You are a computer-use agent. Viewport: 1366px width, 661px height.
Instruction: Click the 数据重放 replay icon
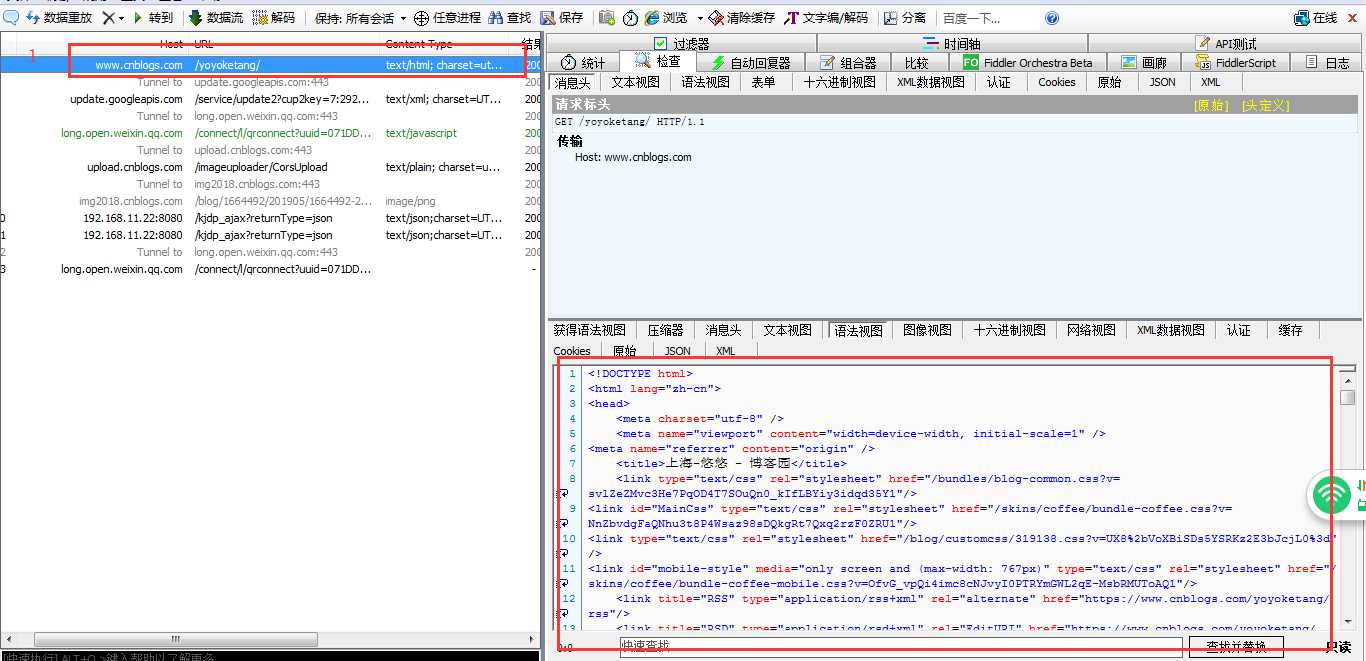[33, 18]
